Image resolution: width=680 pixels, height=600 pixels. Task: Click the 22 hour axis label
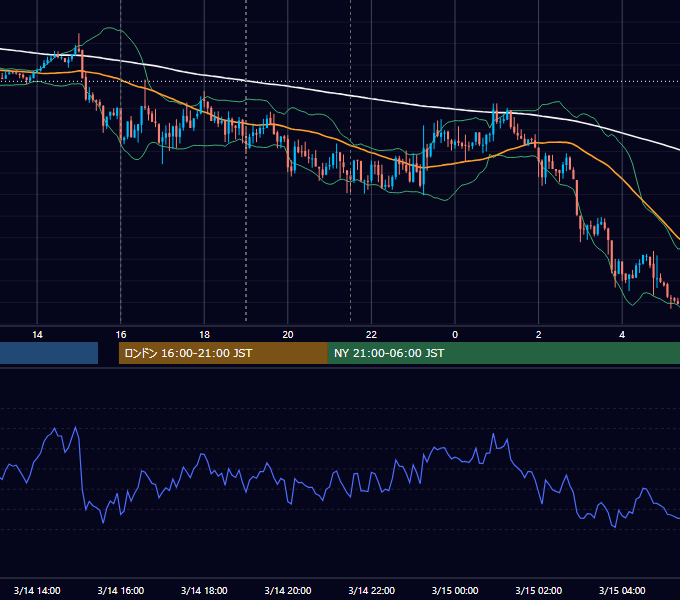tap(371, 334)
